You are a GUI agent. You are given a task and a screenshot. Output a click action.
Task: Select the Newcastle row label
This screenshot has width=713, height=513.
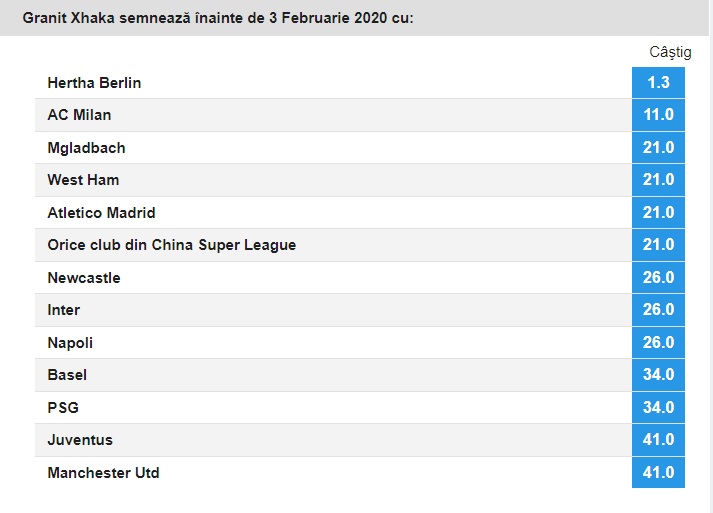pyautogui.click(x=84, y=278)
